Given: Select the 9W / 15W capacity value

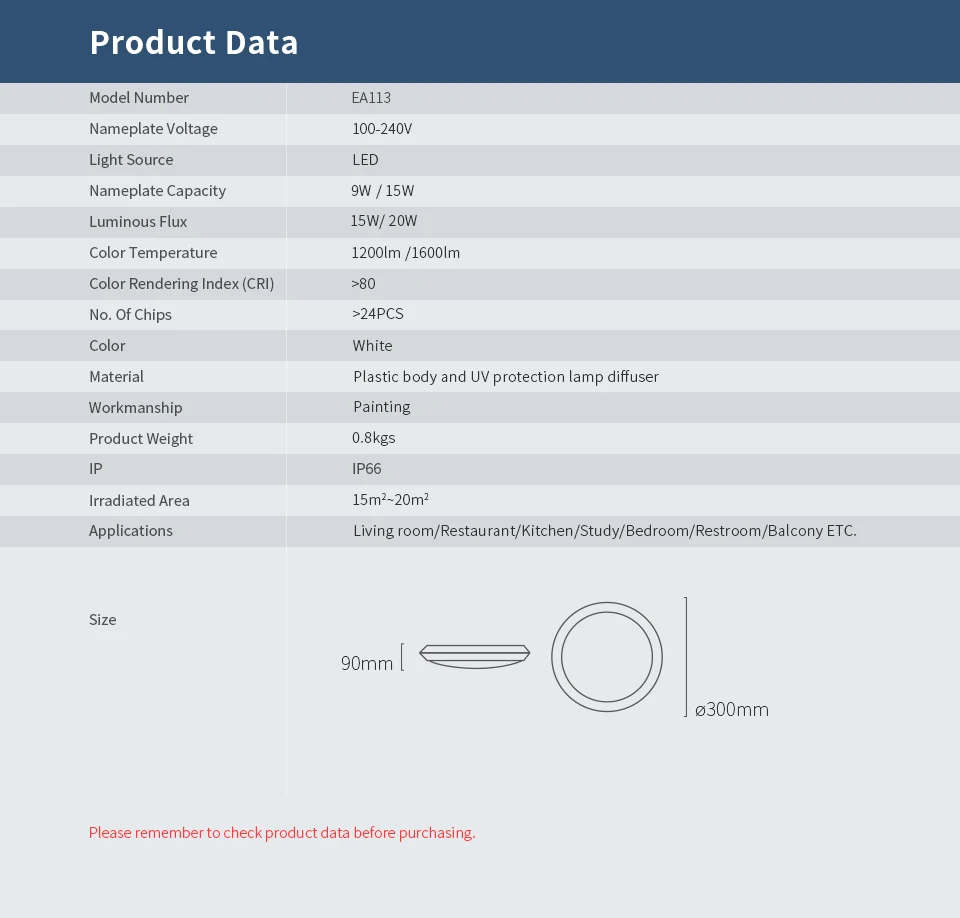Looking at the screenshot, I should click(x=383, y=190).
